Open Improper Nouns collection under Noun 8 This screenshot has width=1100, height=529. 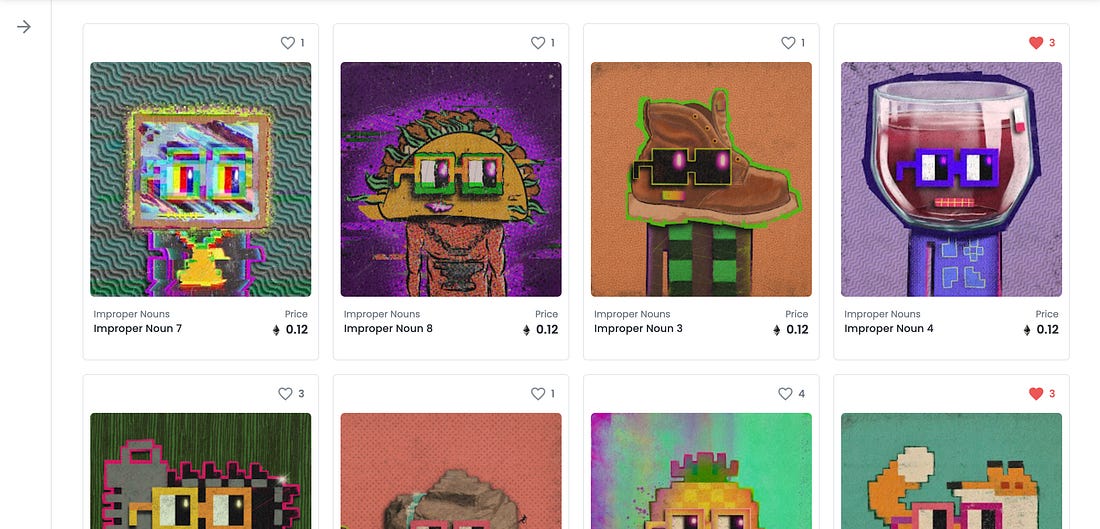pyautogui.click(x=382, y=314)
